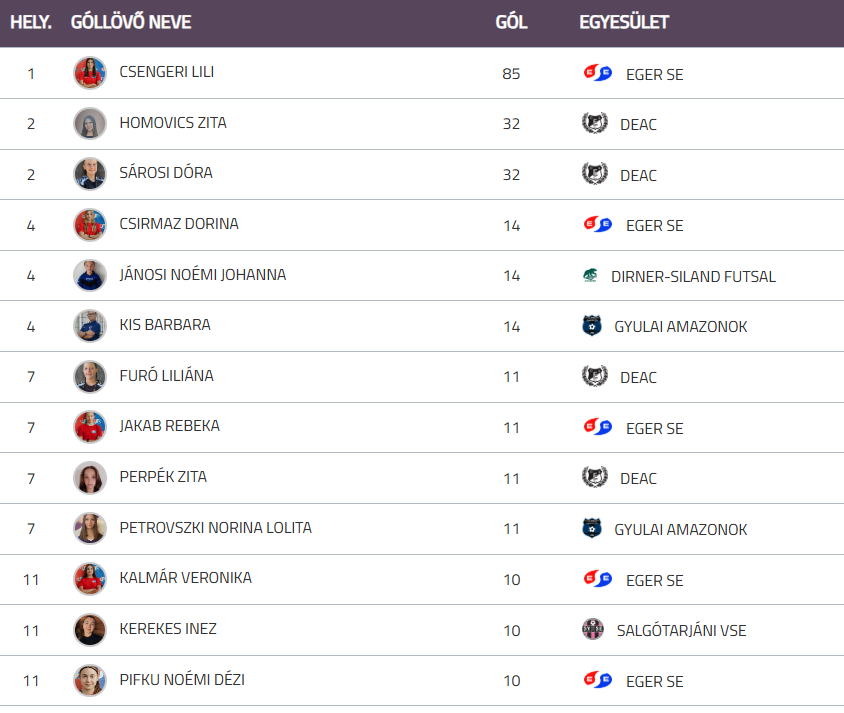Image resolution: width=844 pixels, height=713 pixels.
Task: Select Kalmár Veronika player name
Action: click(x=185, y=578)
